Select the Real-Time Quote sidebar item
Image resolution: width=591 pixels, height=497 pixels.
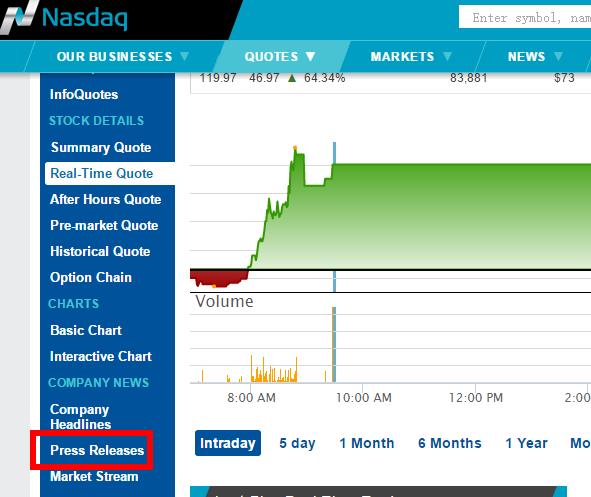(x=110, y=173)
